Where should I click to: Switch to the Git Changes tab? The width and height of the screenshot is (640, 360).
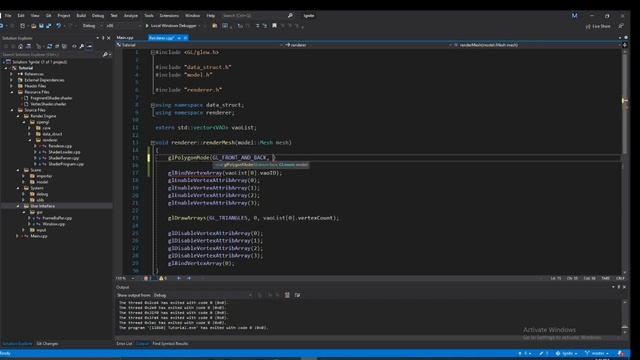coord(47,344)
